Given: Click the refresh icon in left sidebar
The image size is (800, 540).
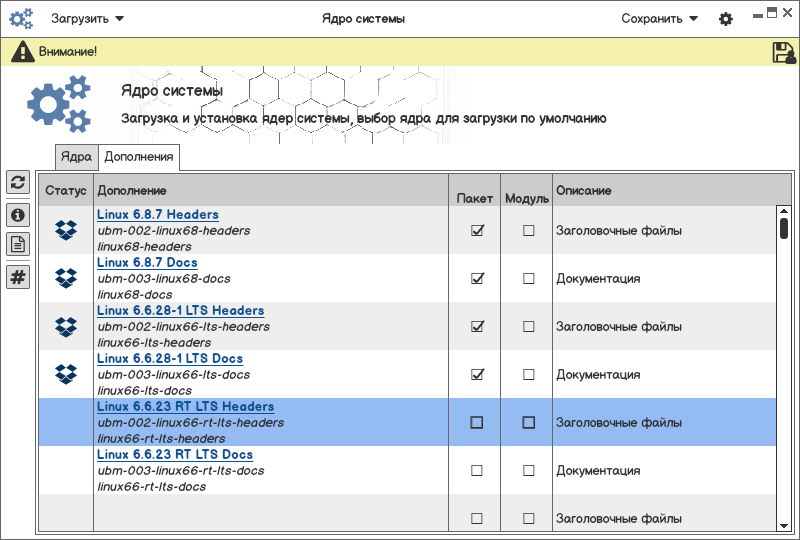Looking at the screenshot, I should point(17,181).
